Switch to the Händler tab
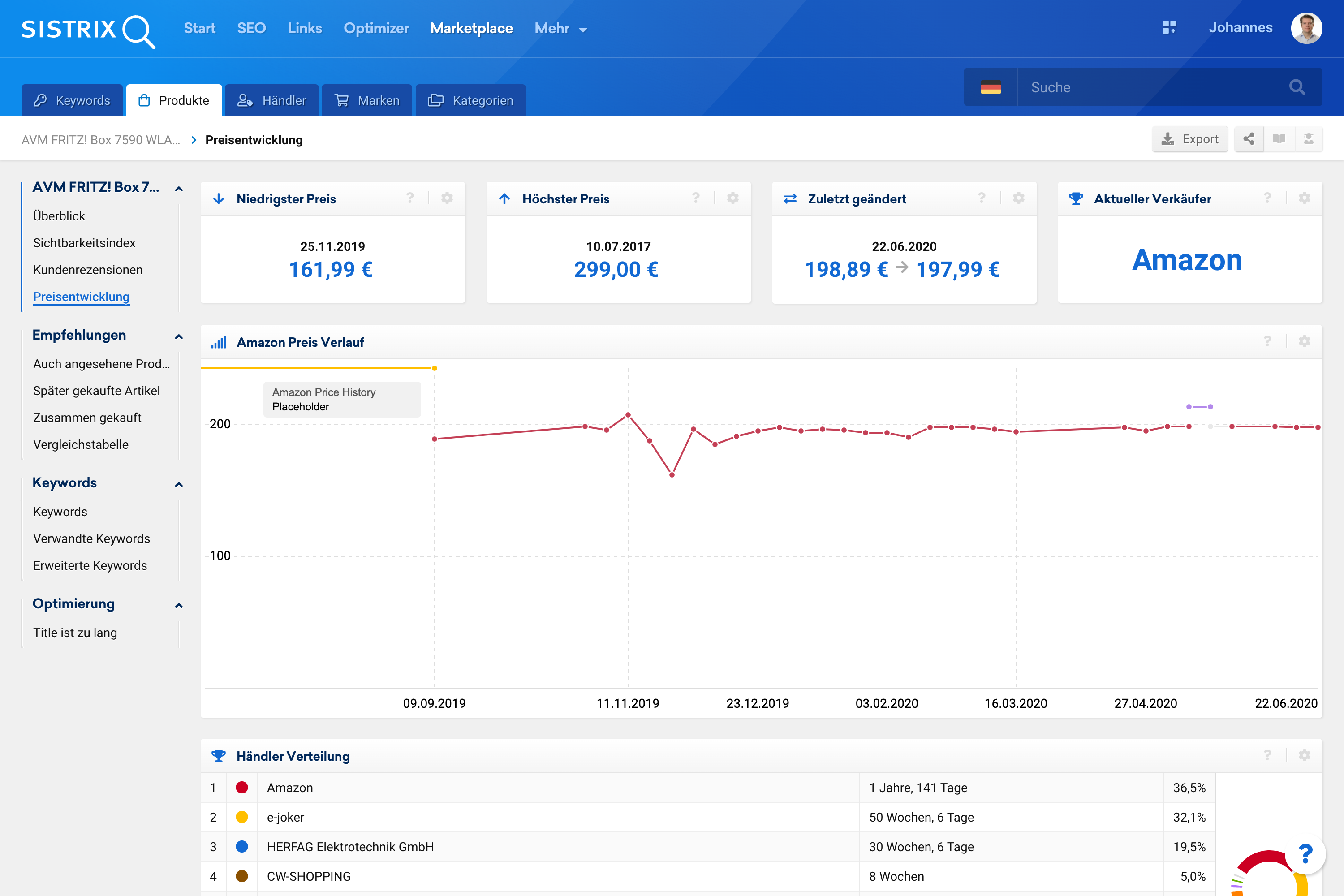 (x=272, y=100)
